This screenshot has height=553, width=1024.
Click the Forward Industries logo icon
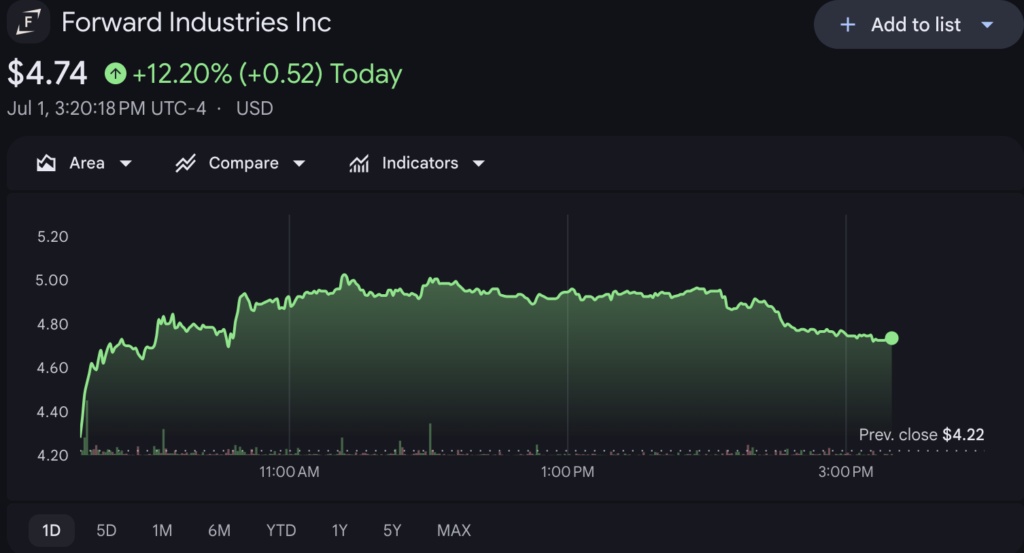28,22
